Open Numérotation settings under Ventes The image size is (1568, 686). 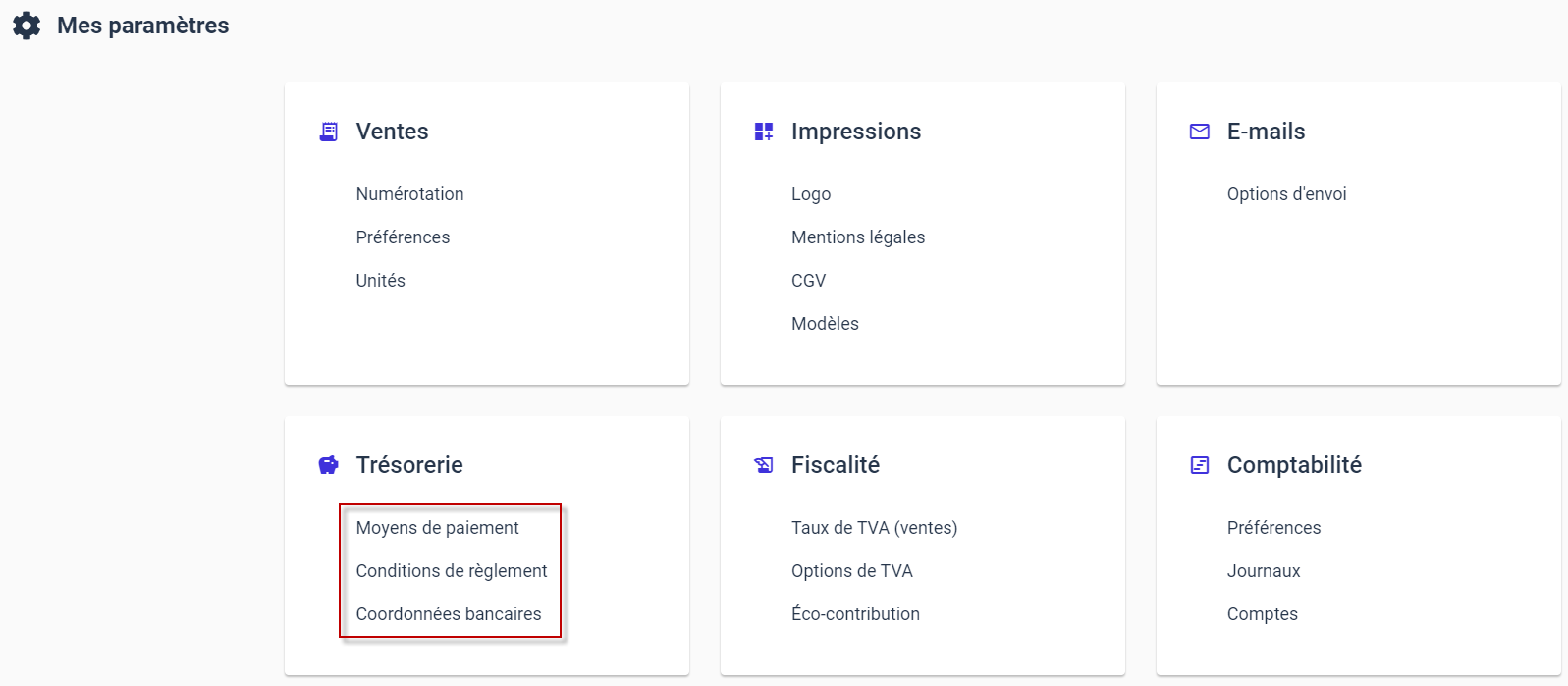pyautogui.click(x=409, y=194)
